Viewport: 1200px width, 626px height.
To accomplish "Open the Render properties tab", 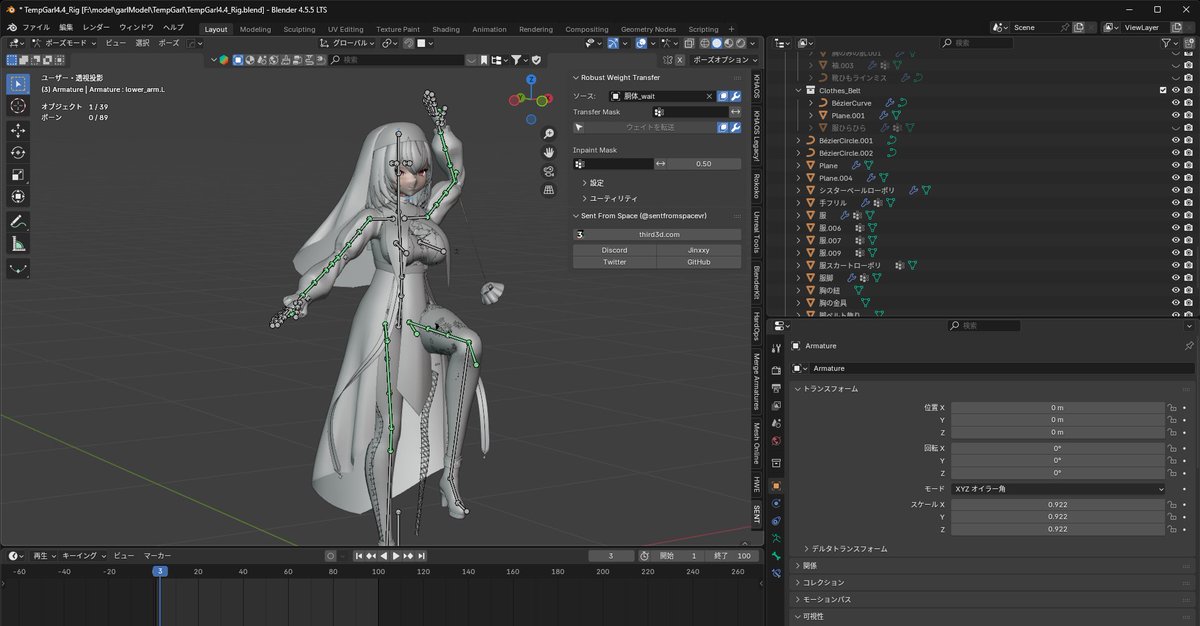I will [x=777, y=371].
